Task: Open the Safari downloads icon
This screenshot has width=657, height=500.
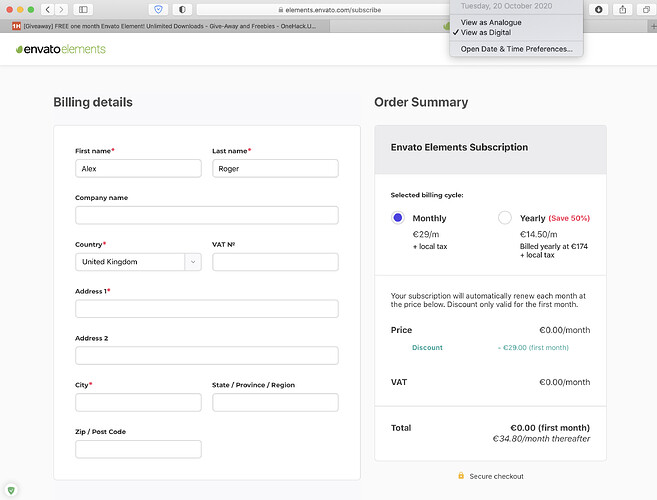Action: coord(598,9)
